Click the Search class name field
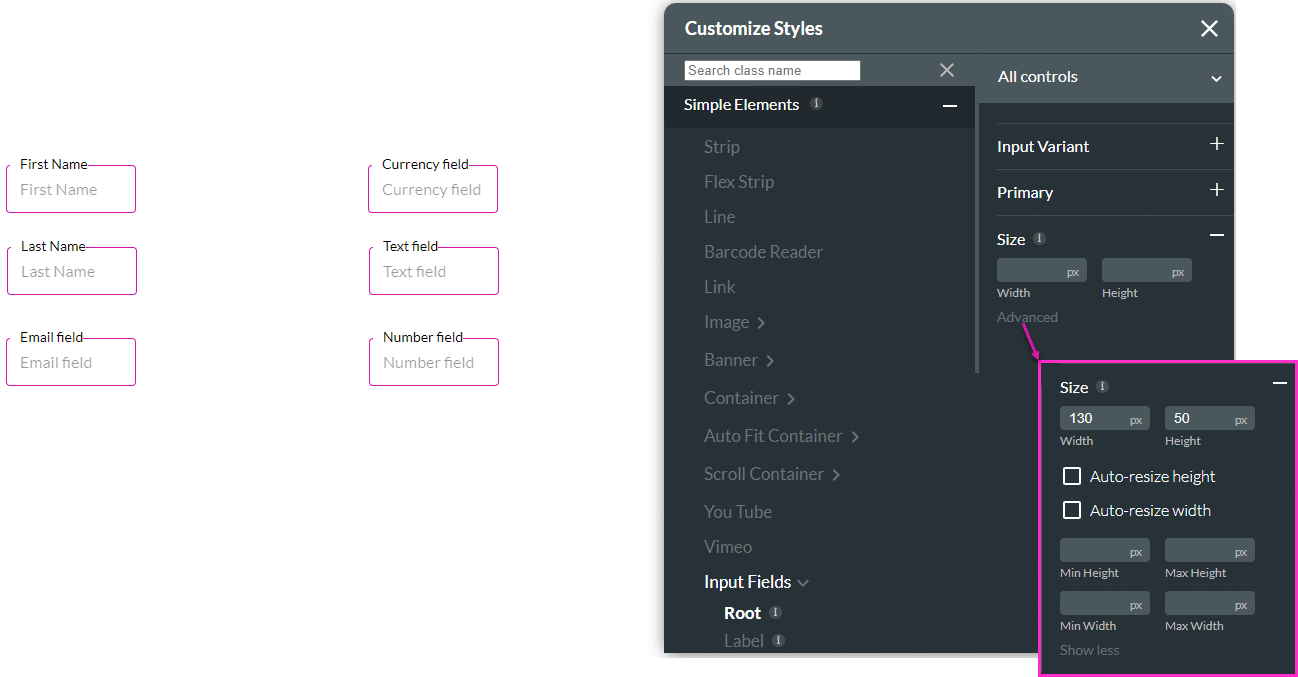 772,70
